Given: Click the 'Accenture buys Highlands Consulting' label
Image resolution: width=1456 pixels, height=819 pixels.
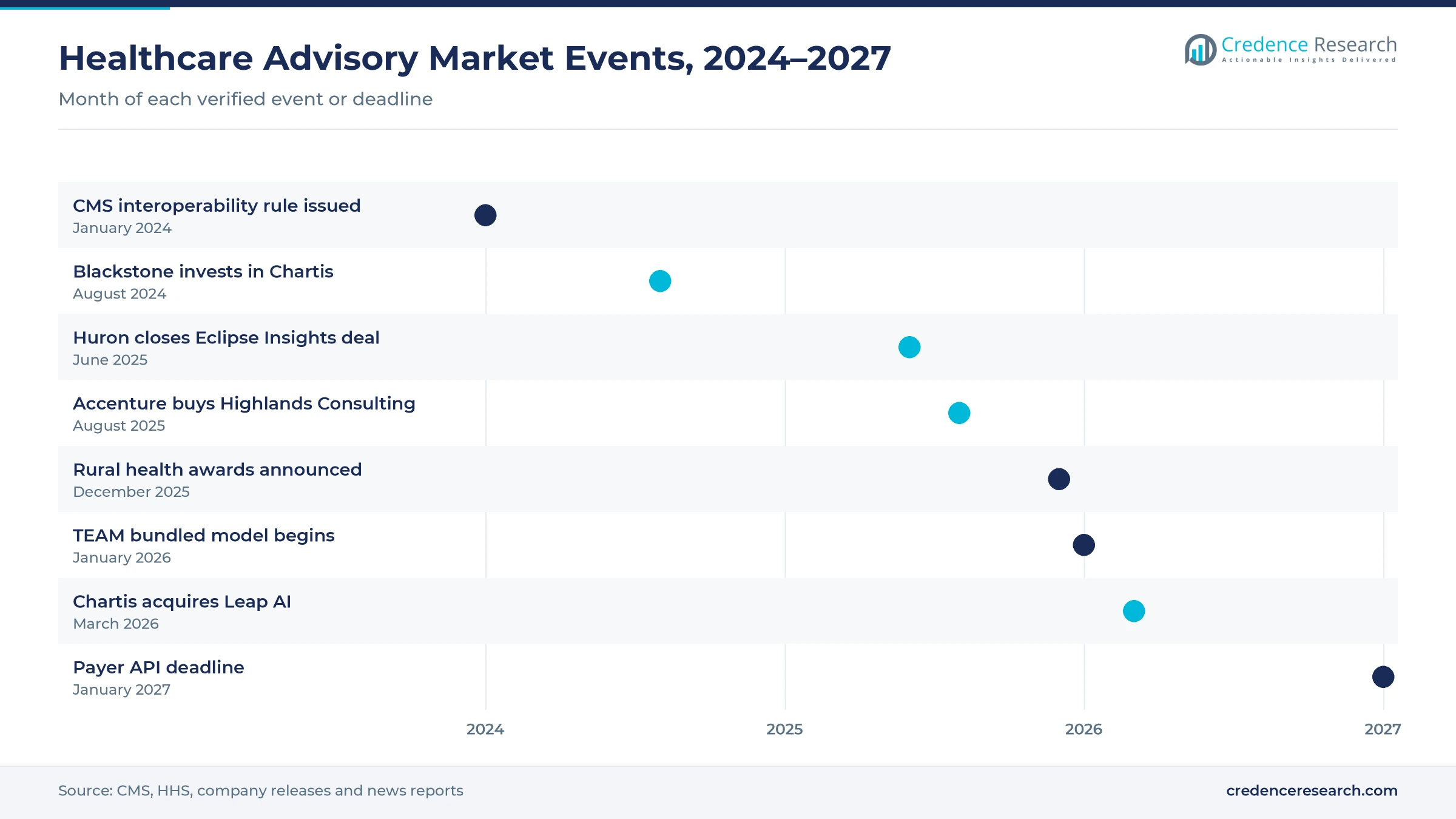Looking at the screenshot, I should point(244,403).
